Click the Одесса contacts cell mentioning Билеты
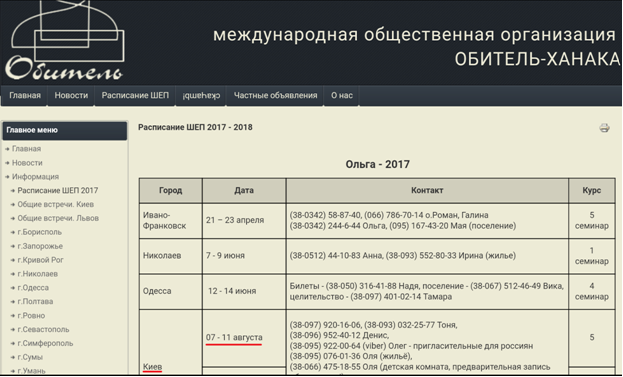The height and width of the screenshot is (377, 623). point(427,291)
